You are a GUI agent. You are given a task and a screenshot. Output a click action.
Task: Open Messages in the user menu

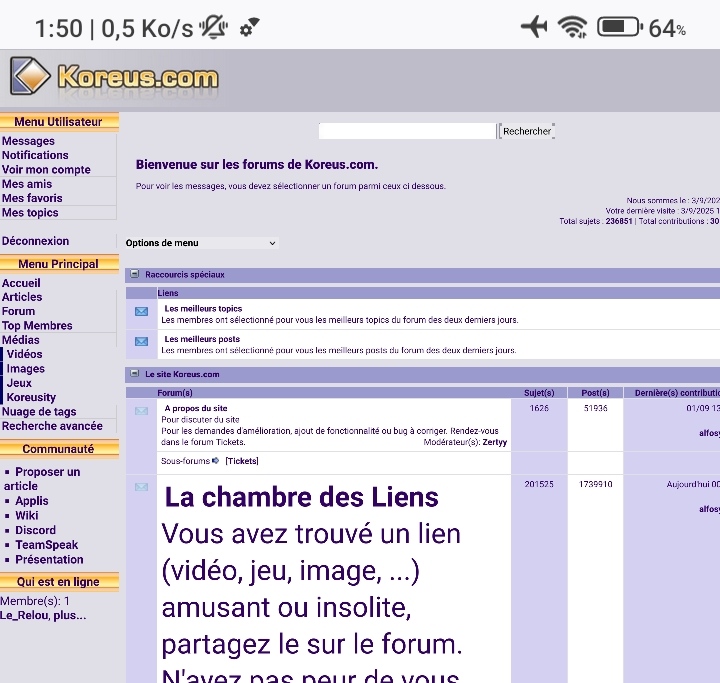tap(28, 141)
